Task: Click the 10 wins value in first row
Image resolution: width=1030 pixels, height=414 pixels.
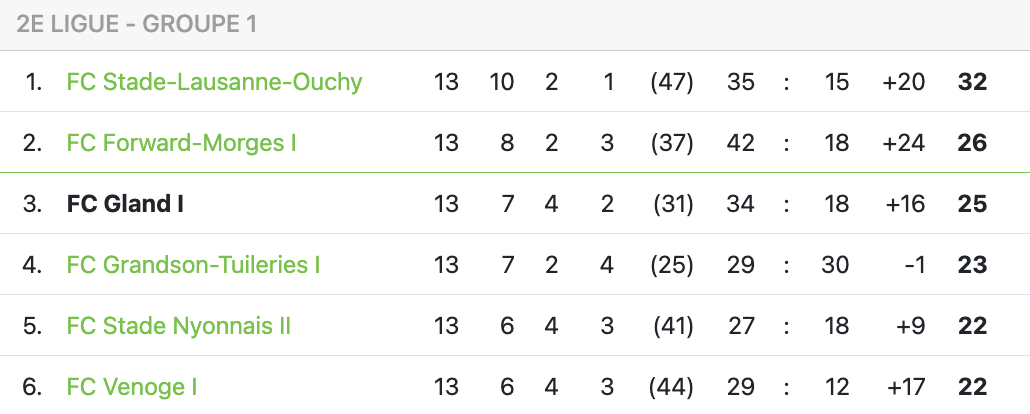Action: click(502, 82)
